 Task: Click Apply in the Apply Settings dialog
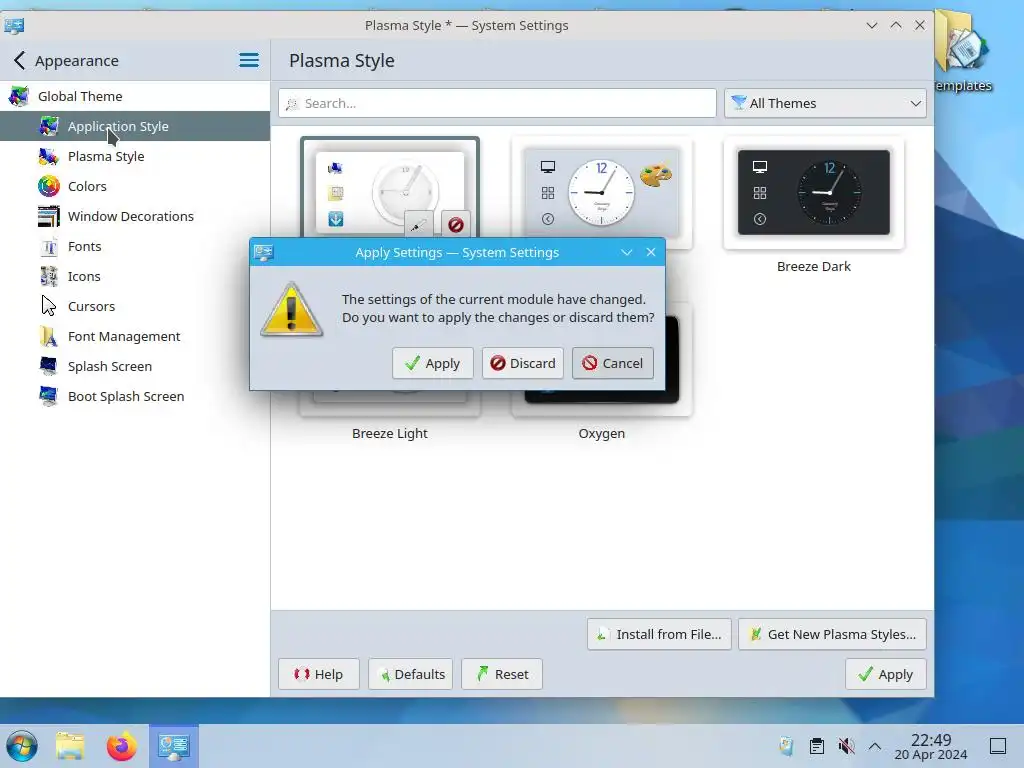432,363
